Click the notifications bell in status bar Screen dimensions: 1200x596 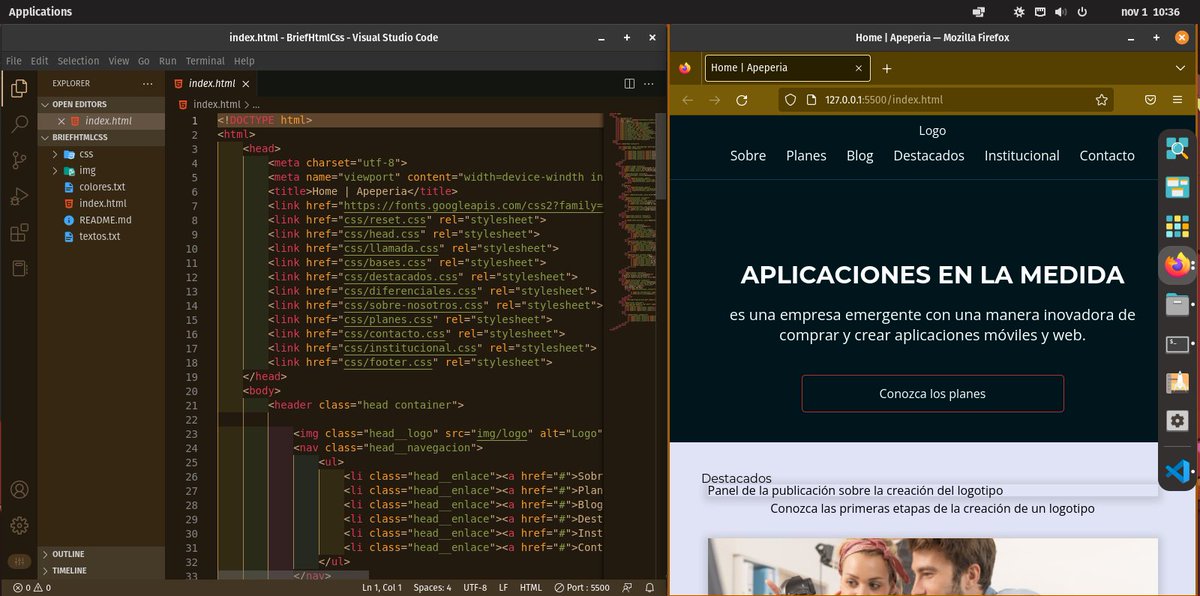(x=650, y=588)
